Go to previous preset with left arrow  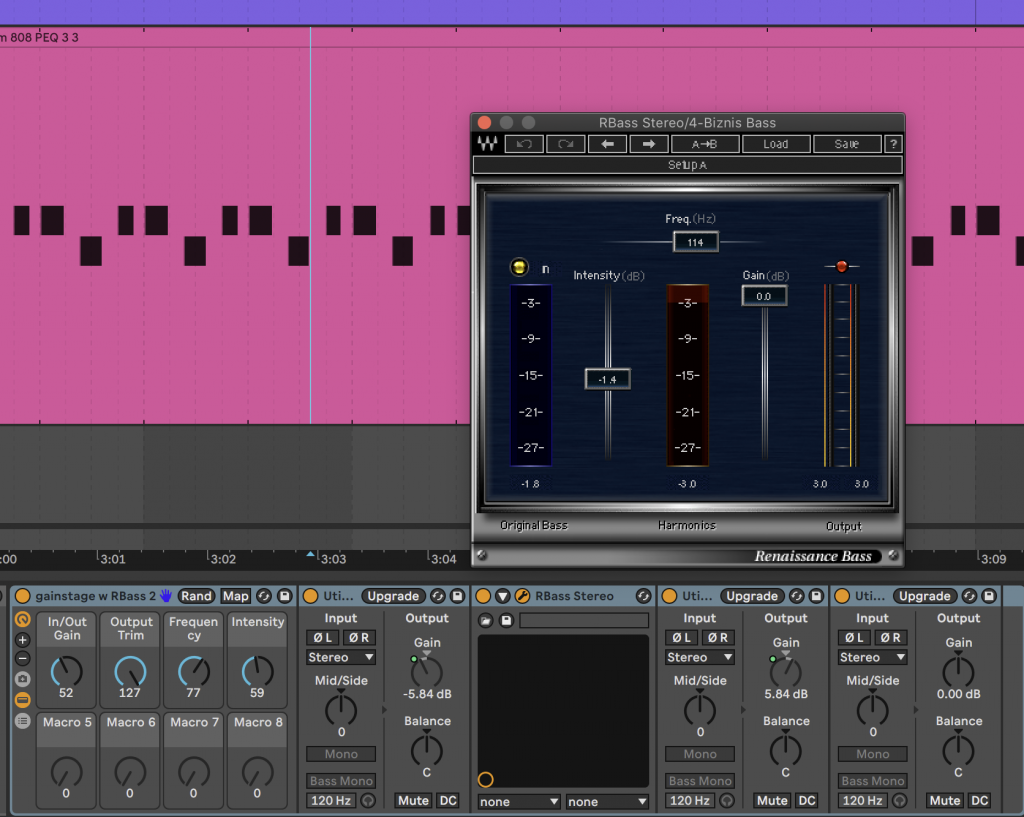tap(607, 144)
